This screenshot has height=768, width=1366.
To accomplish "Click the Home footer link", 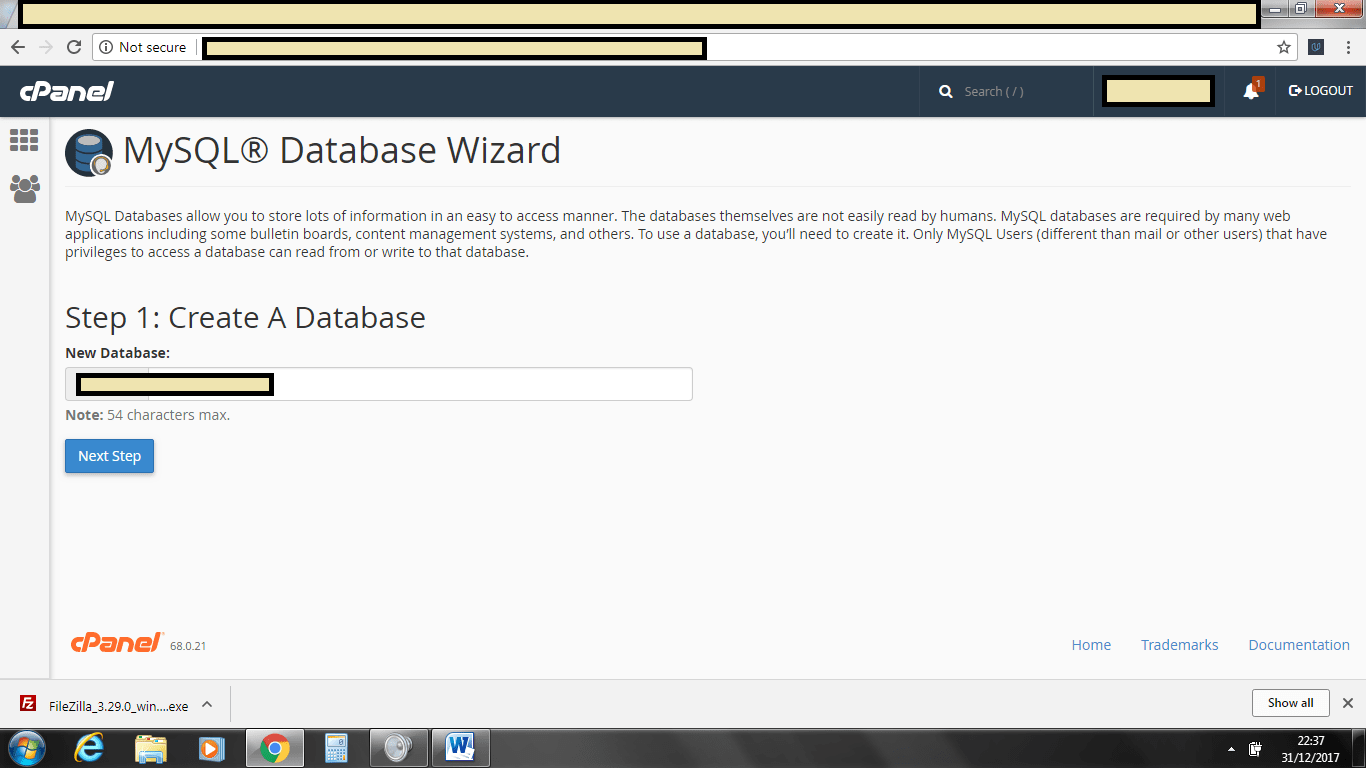I will click(1091, 645).
